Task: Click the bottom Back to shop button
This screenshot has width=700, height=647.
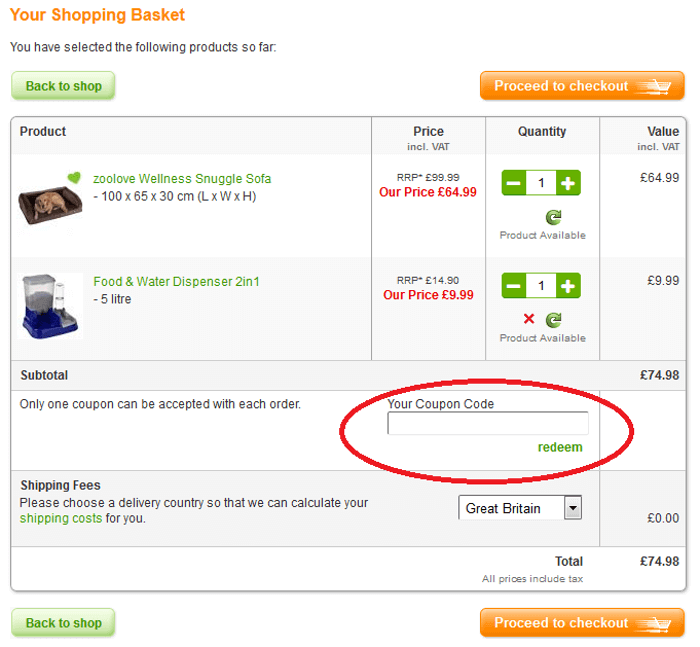Action: coord(63,623)
